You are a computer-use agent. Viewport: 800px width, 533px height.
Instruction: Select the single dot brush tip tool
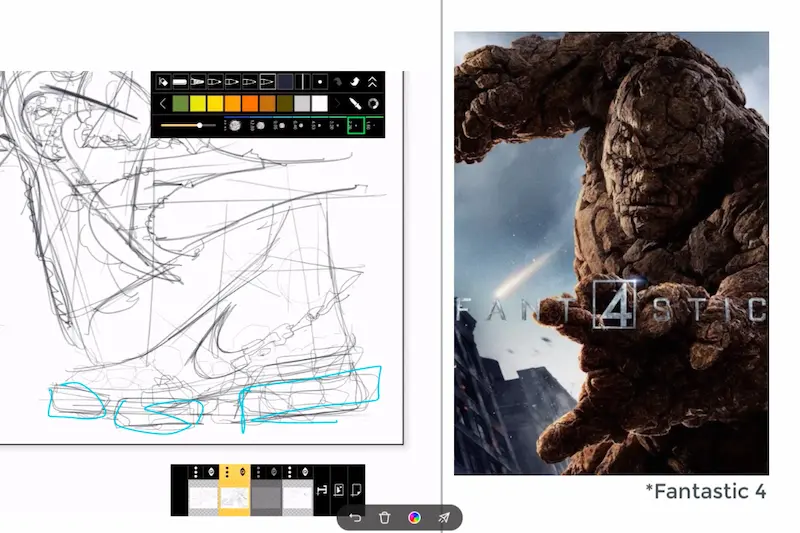320,82
